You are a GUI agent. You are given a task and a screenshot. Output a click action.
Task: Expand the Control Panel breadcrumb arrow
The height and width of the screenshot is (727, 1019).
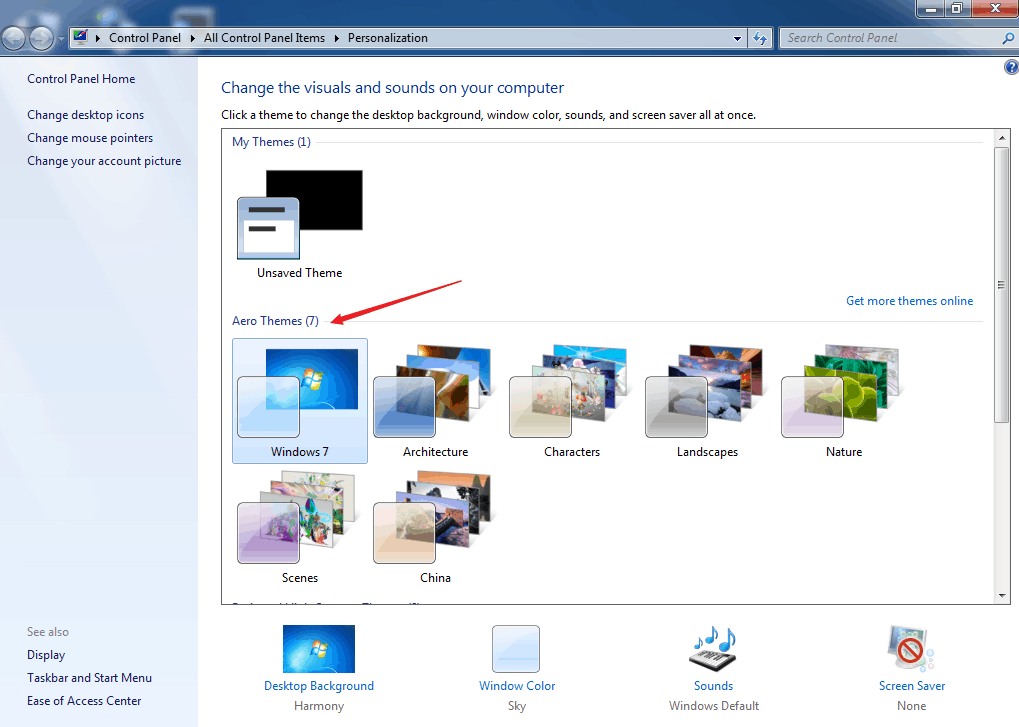192,38
